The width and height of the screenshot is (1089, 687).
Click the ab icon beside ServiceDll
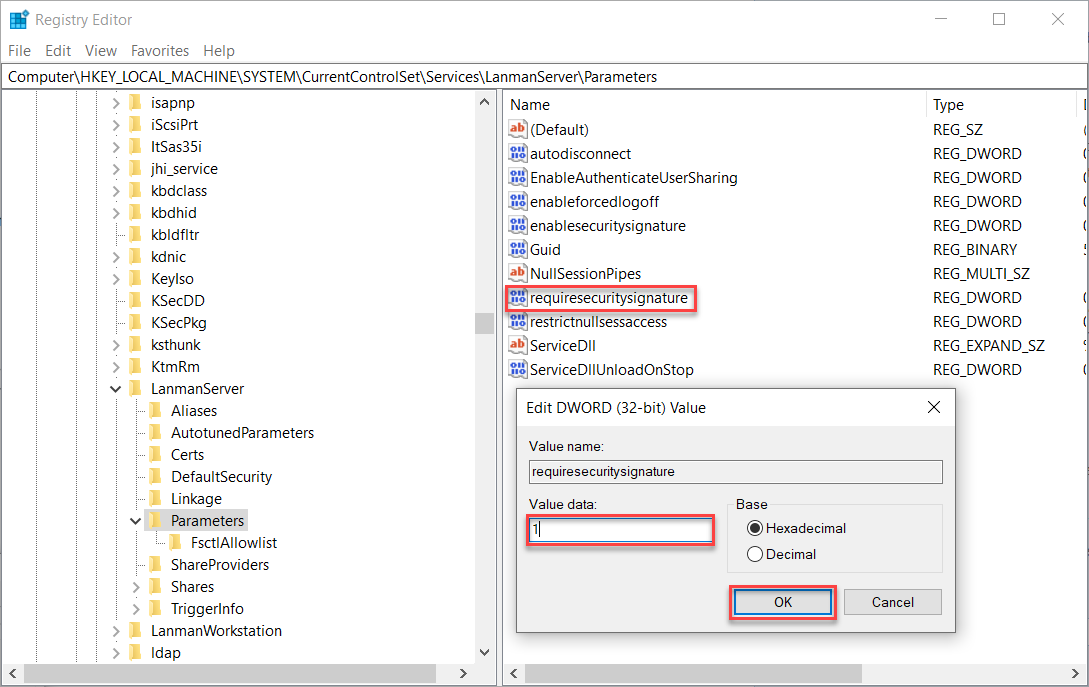click(518, 345)
